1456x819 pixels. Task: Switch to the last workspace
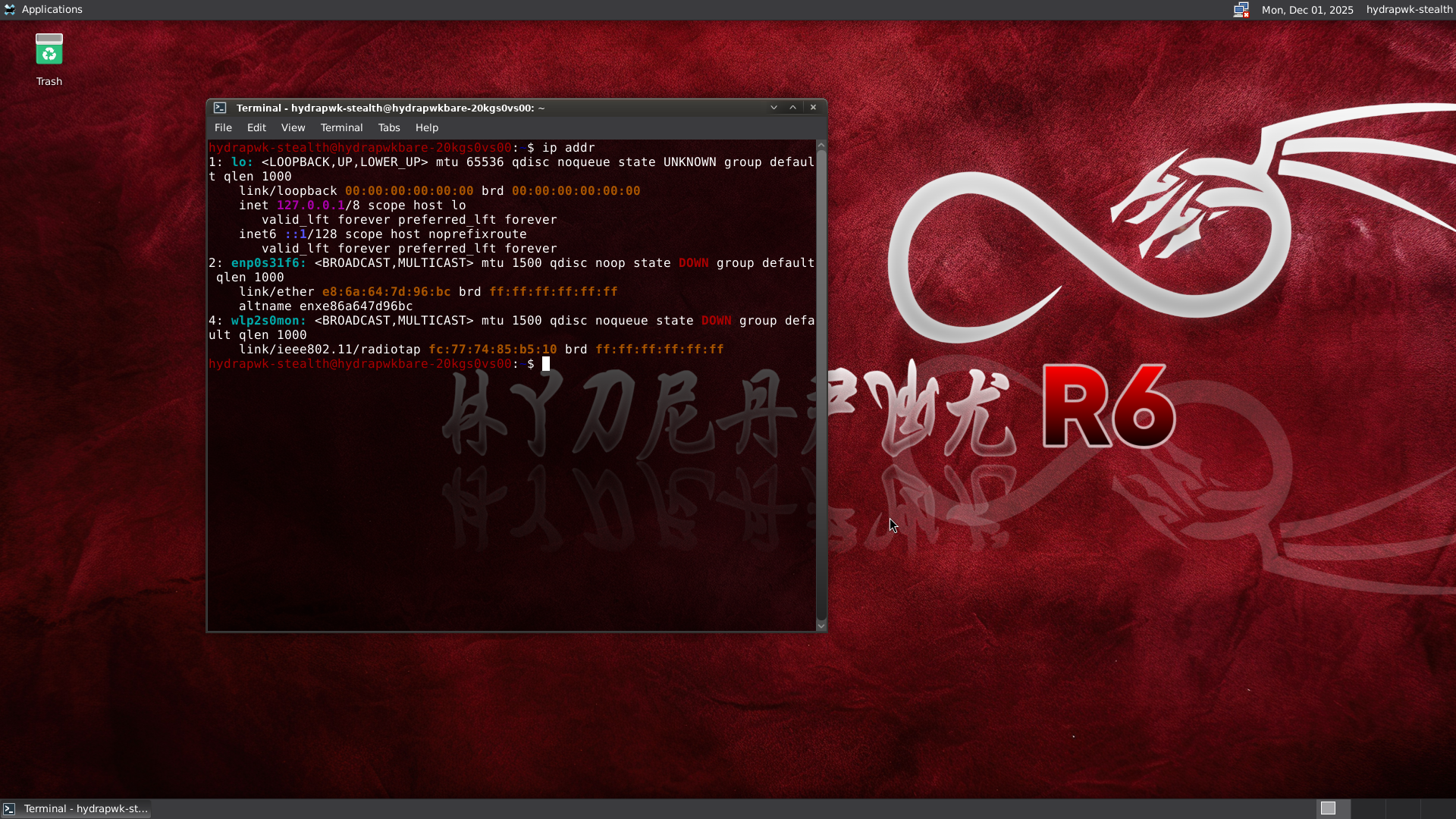pos(1437,808)
